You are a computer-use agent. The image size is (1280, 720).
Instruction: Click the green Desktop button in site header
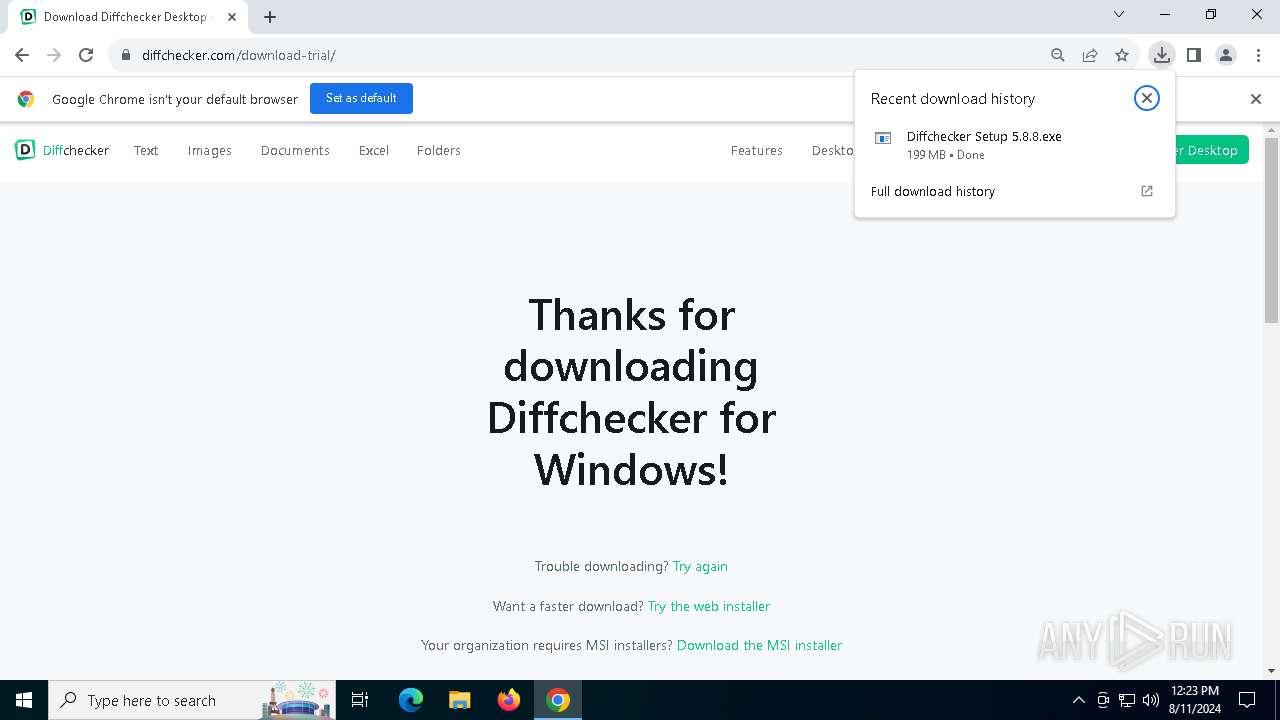tap(1211, 150)
